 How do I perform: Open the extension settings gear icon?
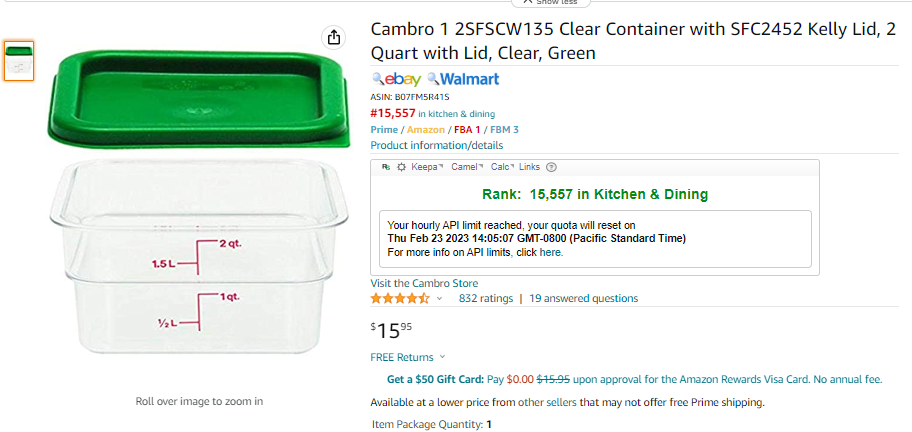coord(401,167)
